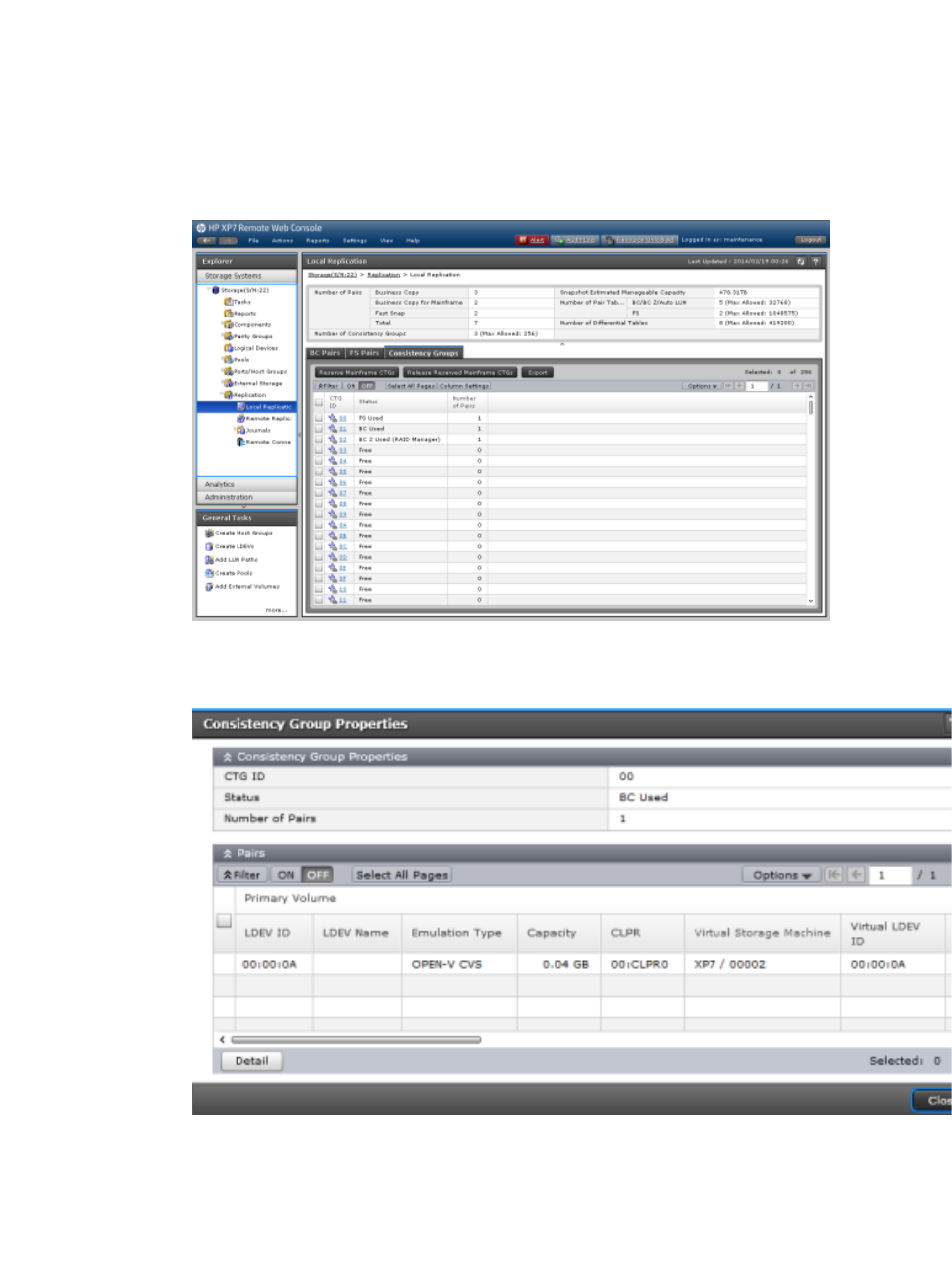This screenshot has height=1268, width=952.
Task: Refresh the Local Replication view with the refresh icon
Action: coord(801,261)
